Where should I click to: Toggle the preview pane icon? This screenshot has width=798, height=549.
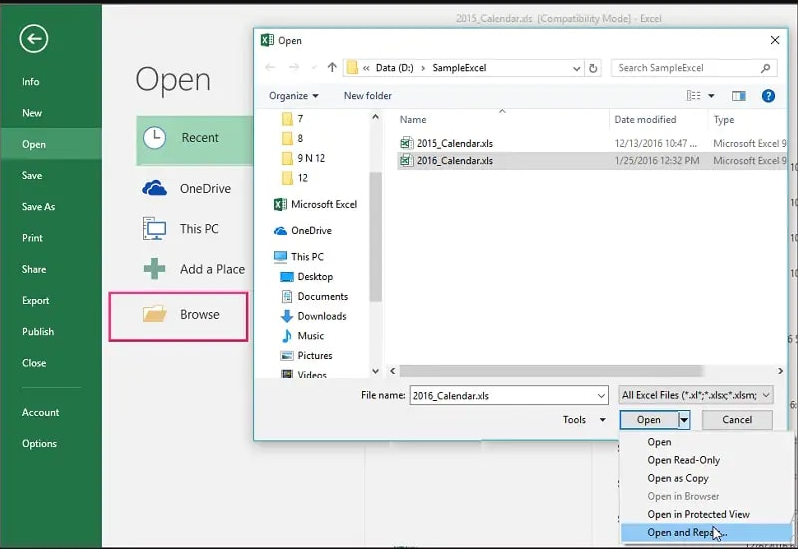coord(739,96)
